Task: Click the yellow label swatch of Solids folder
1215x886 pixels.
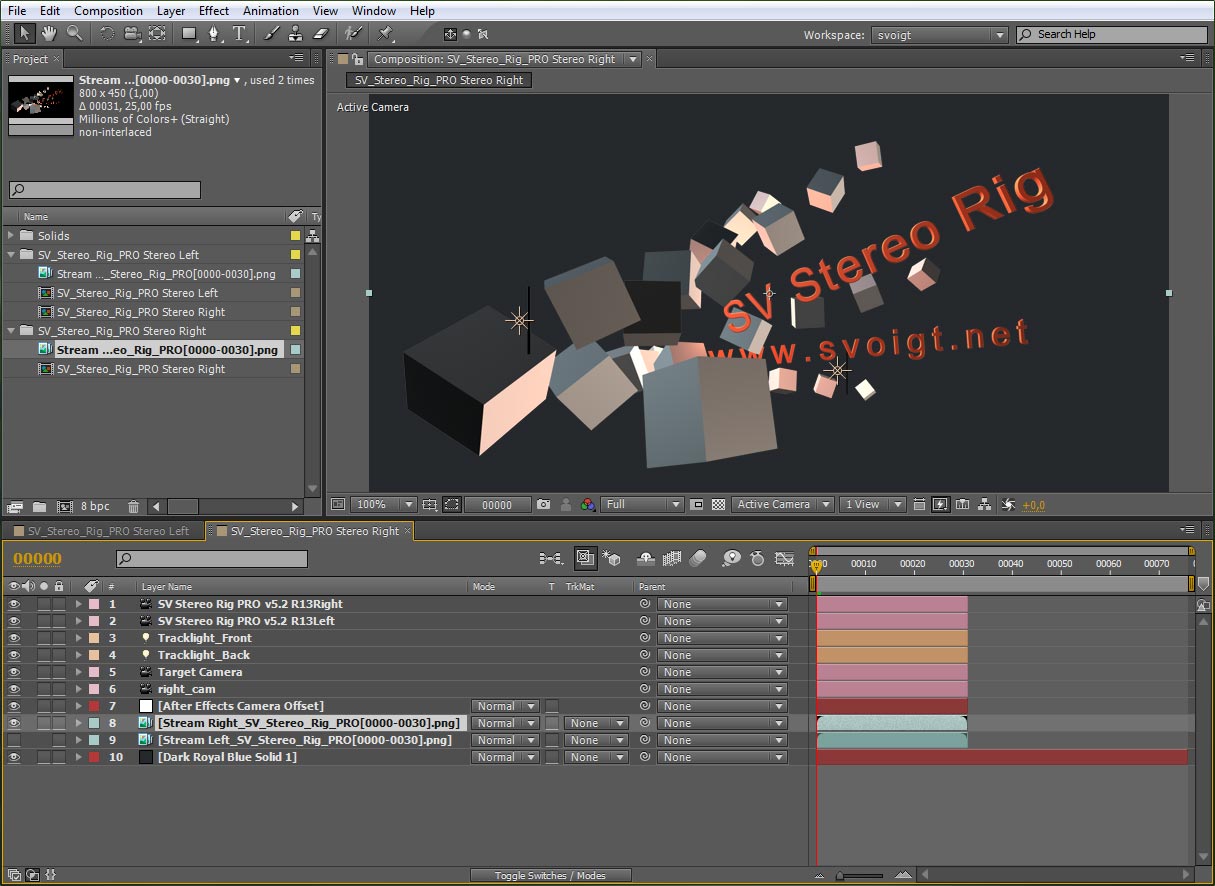Action: pyautogui.click(x=295, y=236)
